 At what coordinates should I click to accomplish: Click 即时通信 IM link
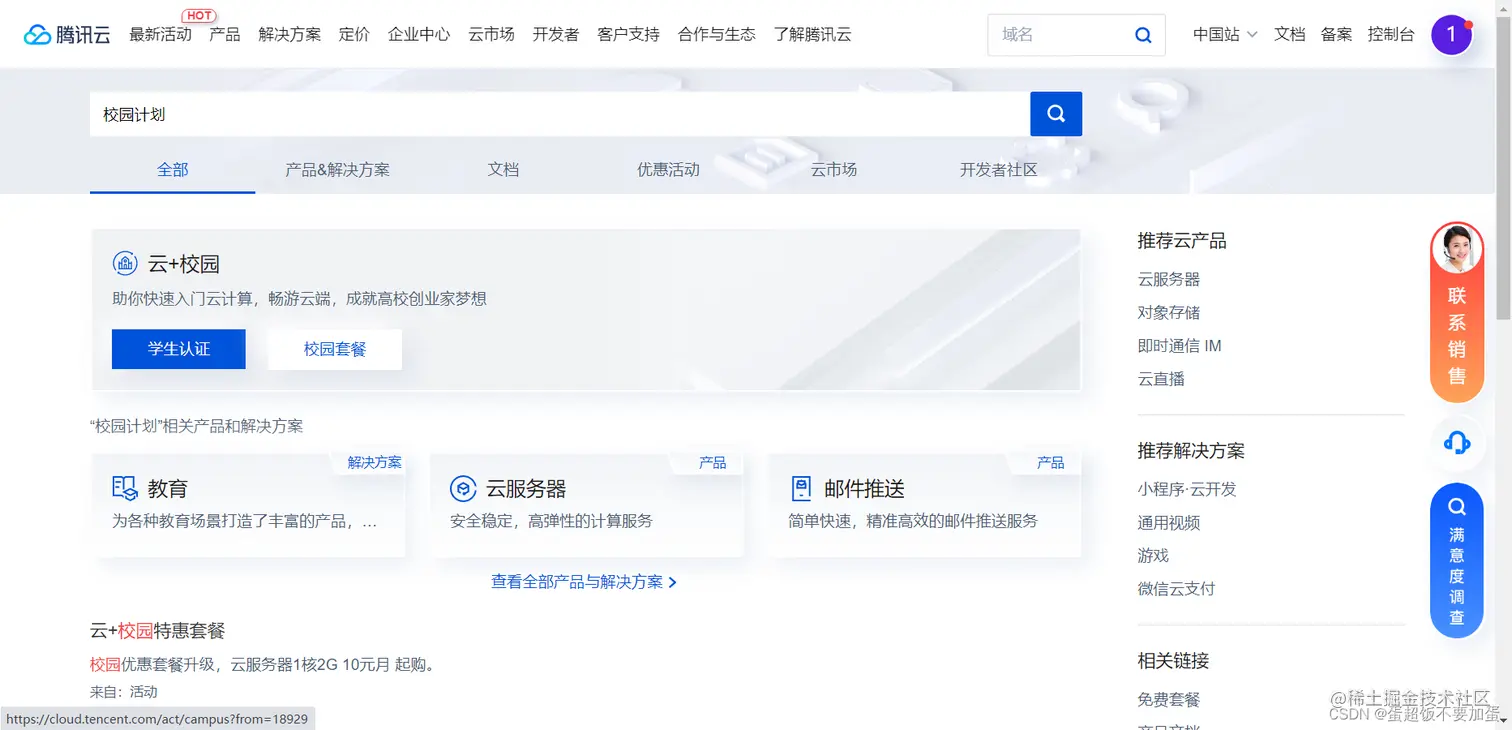click(1180, 345)
